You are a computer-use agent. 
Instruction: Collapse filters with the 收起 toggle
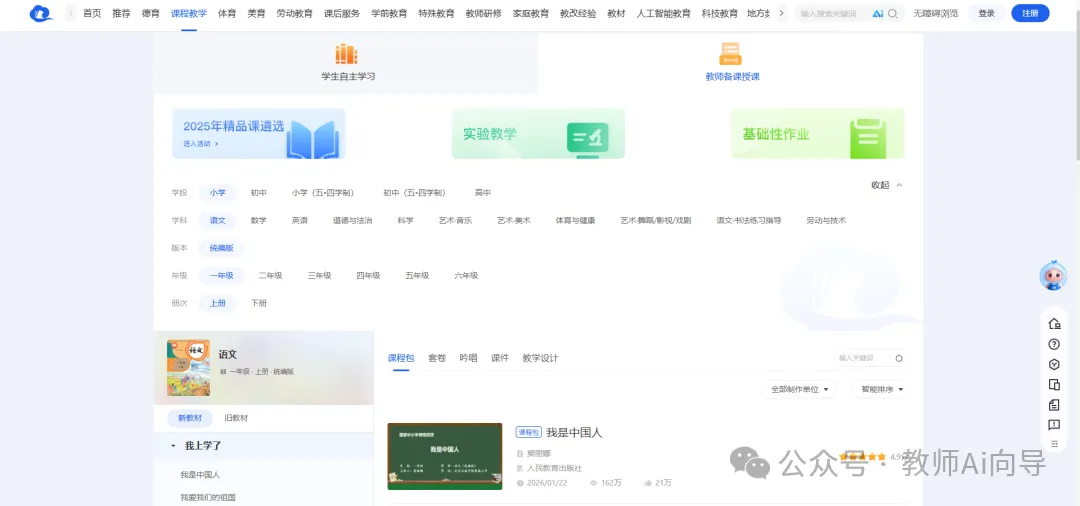(x=887, y=185)
